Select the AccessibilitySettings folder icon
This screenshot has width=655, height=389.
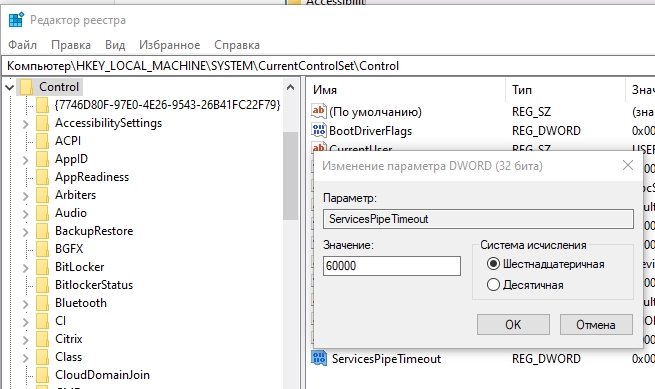[42, 123]
